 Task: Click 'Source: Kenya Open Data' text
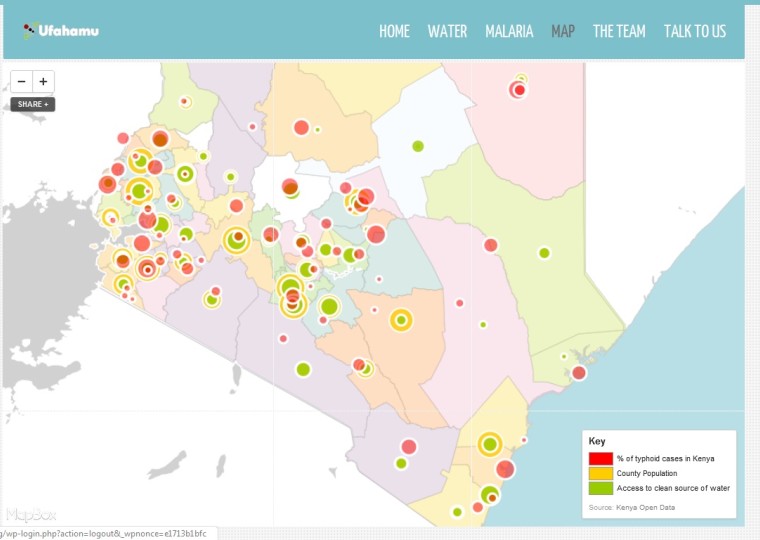[632, 508]
